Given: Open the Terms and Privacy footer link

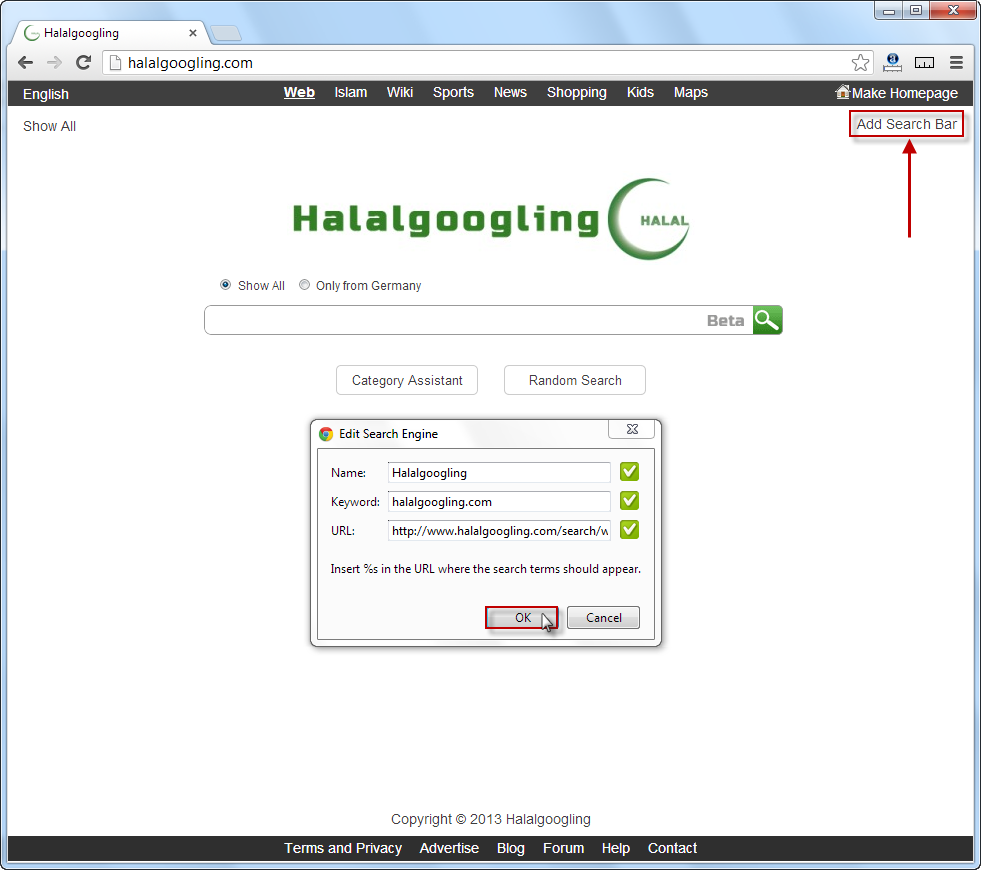Looking at the screenshot, I should [343, 848].
